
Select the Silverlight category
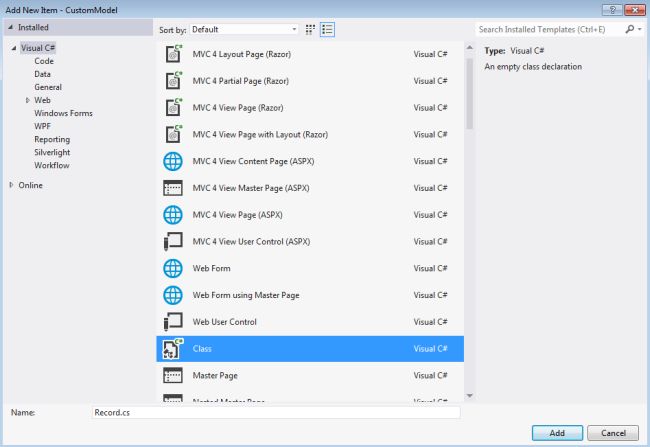point(52,152)
